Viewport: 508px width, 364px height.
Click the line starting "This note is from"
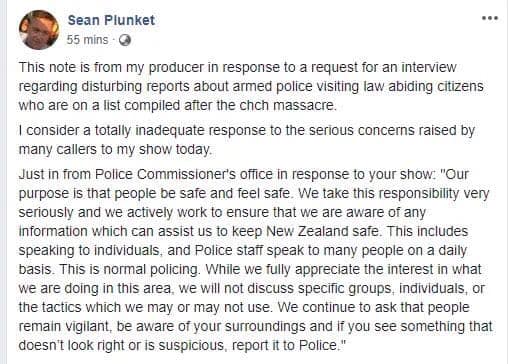237,67
